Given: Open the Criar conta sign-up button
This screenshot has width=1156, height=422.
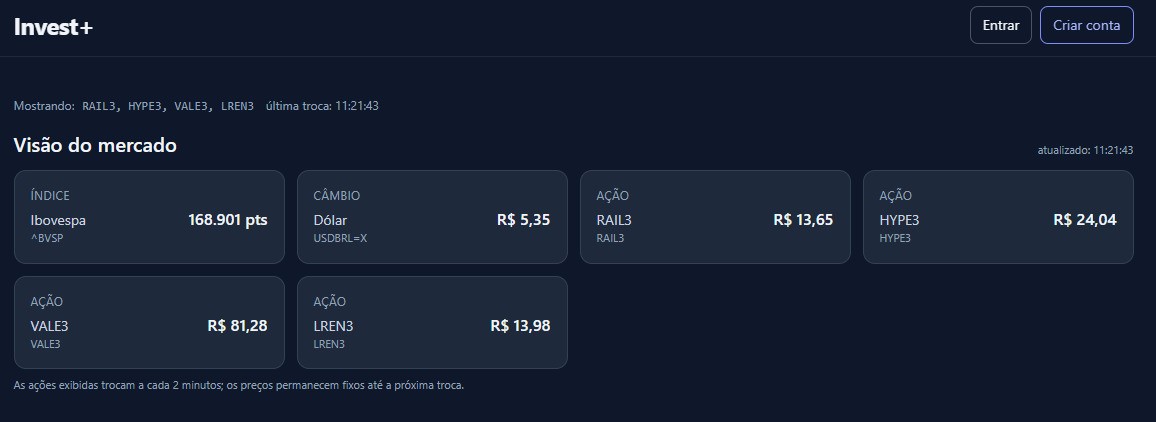Looking at the screenshot, I should tap(1086, 26).
